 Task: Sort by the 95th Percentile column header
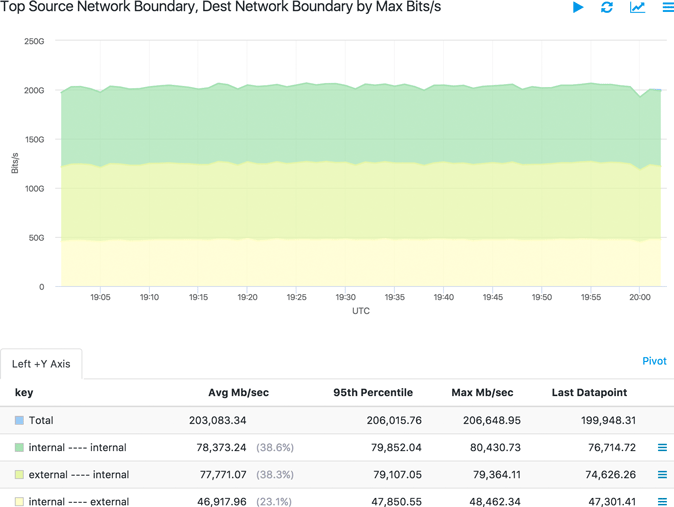pos(373,393)
